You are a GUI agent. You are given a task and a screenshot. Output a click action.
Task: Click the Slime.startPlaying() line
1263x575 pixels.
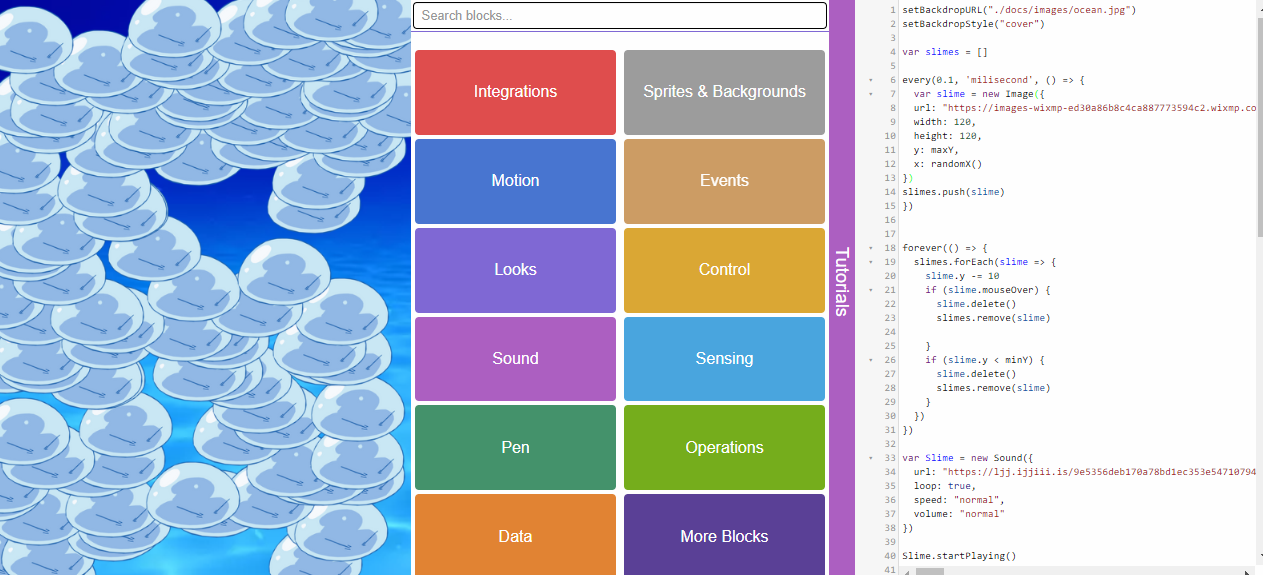click(959, 556)
